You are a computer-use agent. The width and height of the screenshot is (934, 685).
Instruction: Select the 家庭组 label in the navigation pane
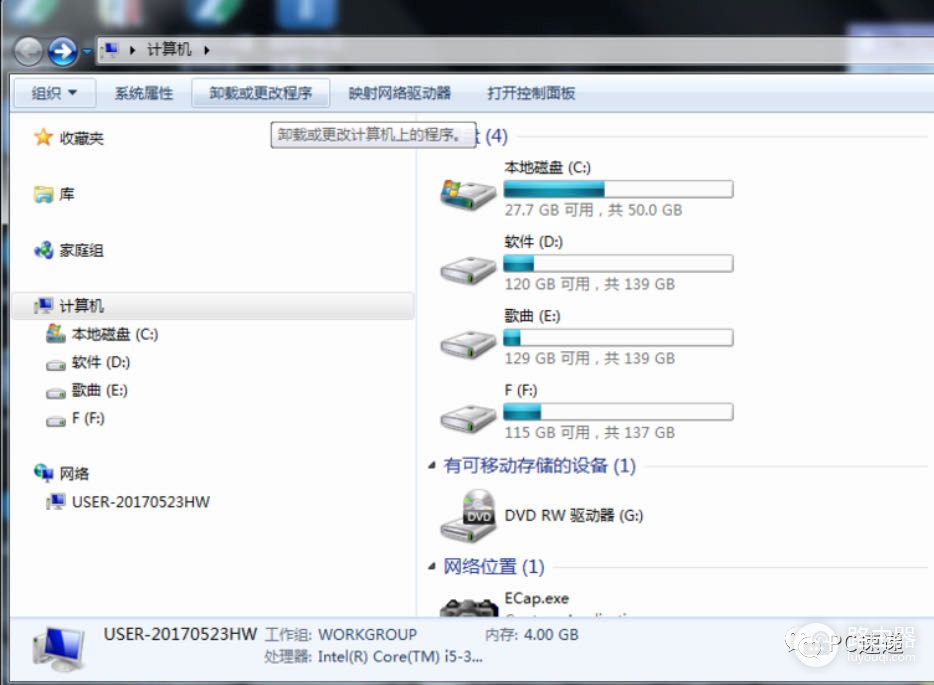(x=82, y=250)
